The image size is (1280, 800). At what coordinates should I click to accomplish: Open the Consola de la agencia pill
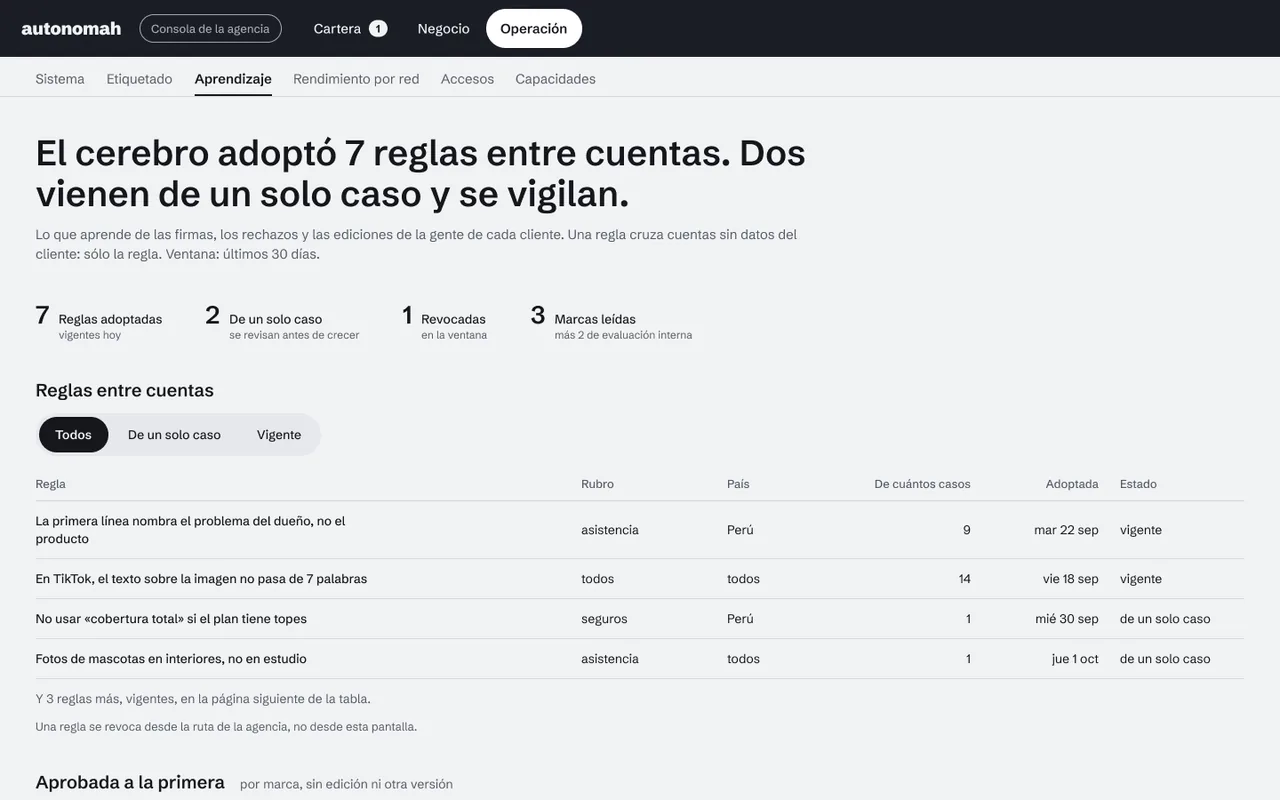click(210, 28)
